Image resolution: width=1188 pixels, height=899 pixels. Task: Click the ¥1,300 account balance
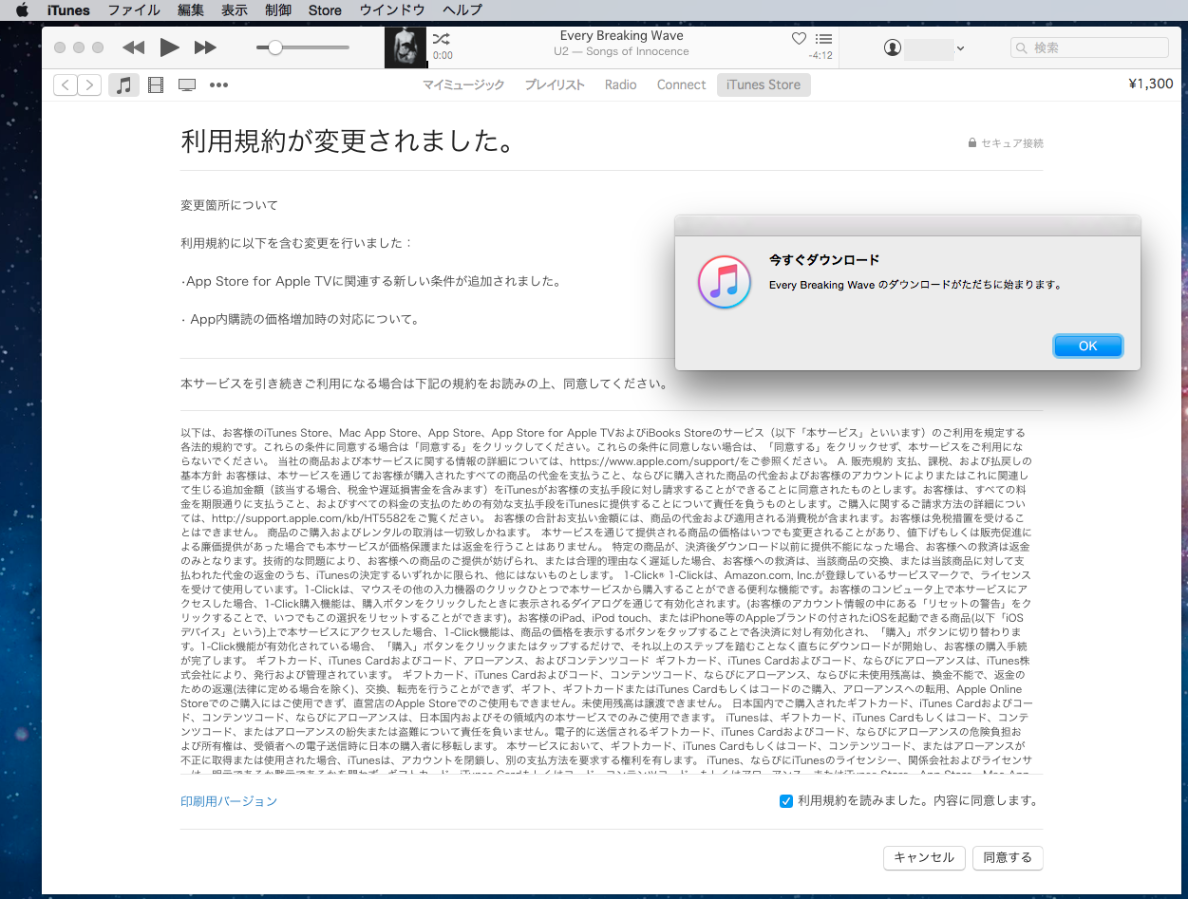[x=1150, y=83]
